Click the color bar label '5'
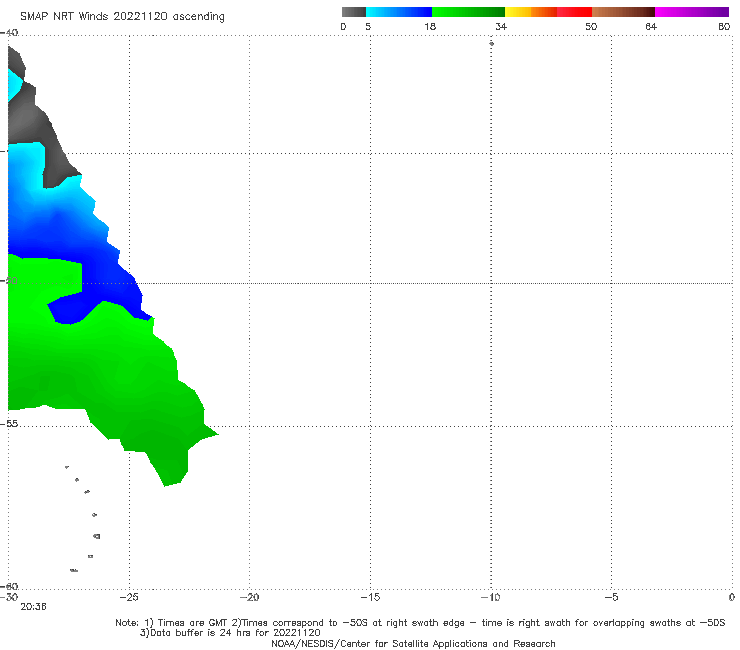Viewport: 740px width, 650px height. (x=368, y=27)
